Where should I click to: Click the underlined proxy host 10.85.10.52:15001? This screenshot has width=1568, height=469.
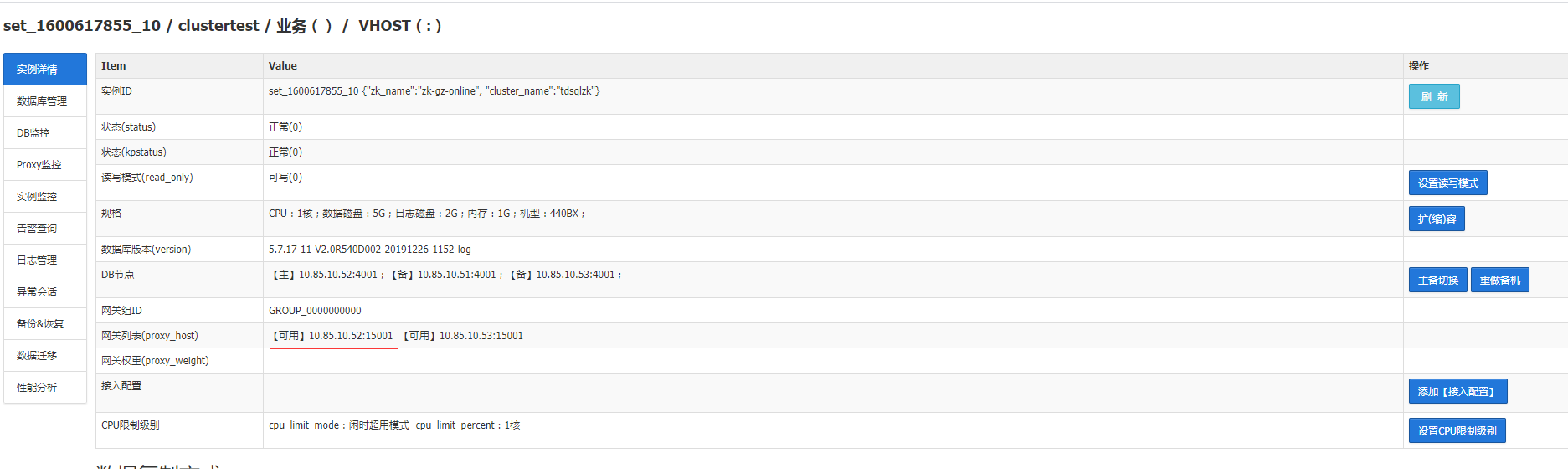click(350, 336)
